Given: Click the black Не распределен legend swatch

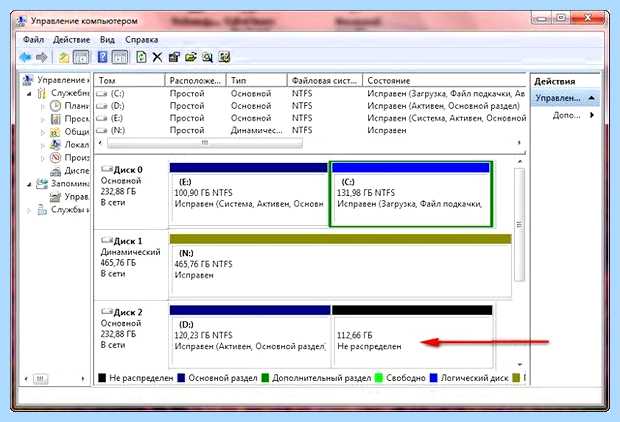Looking at the screenshot, I should click(x=102, y=378).
